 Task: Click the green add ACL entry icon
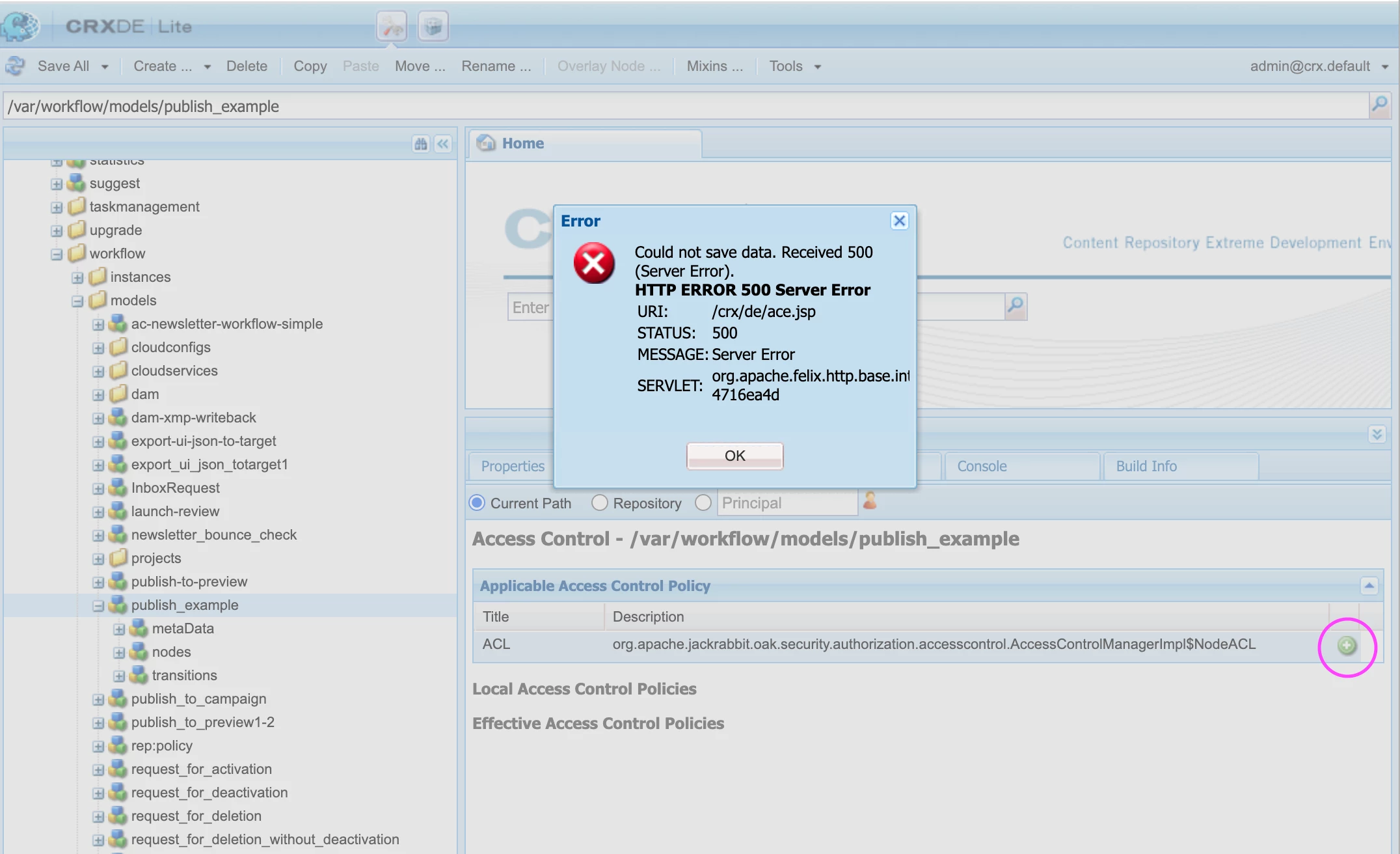tap(1346, 645)
